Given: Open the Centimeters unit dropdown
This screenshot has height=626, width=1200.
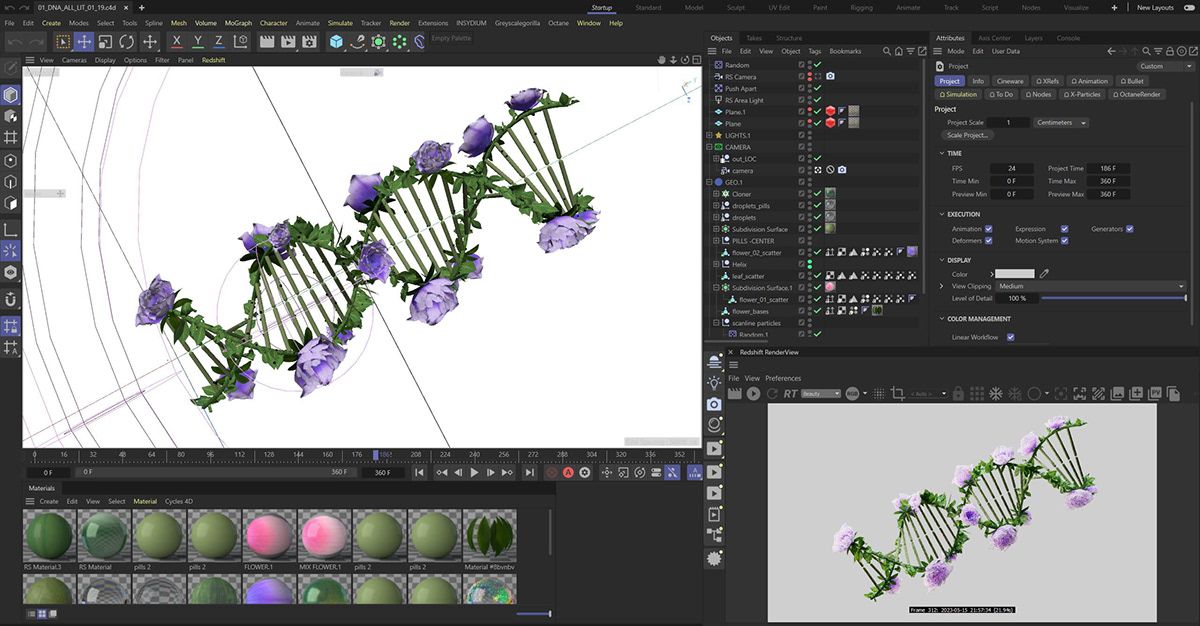Looking at the screenshot, I should coord(1062,122).
